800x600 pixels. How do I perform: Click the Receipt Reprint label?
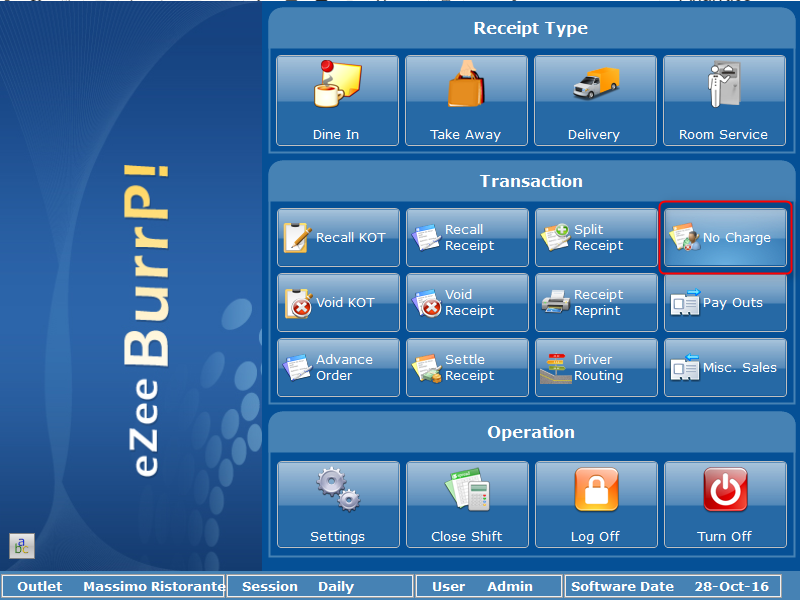pos(598,303)
